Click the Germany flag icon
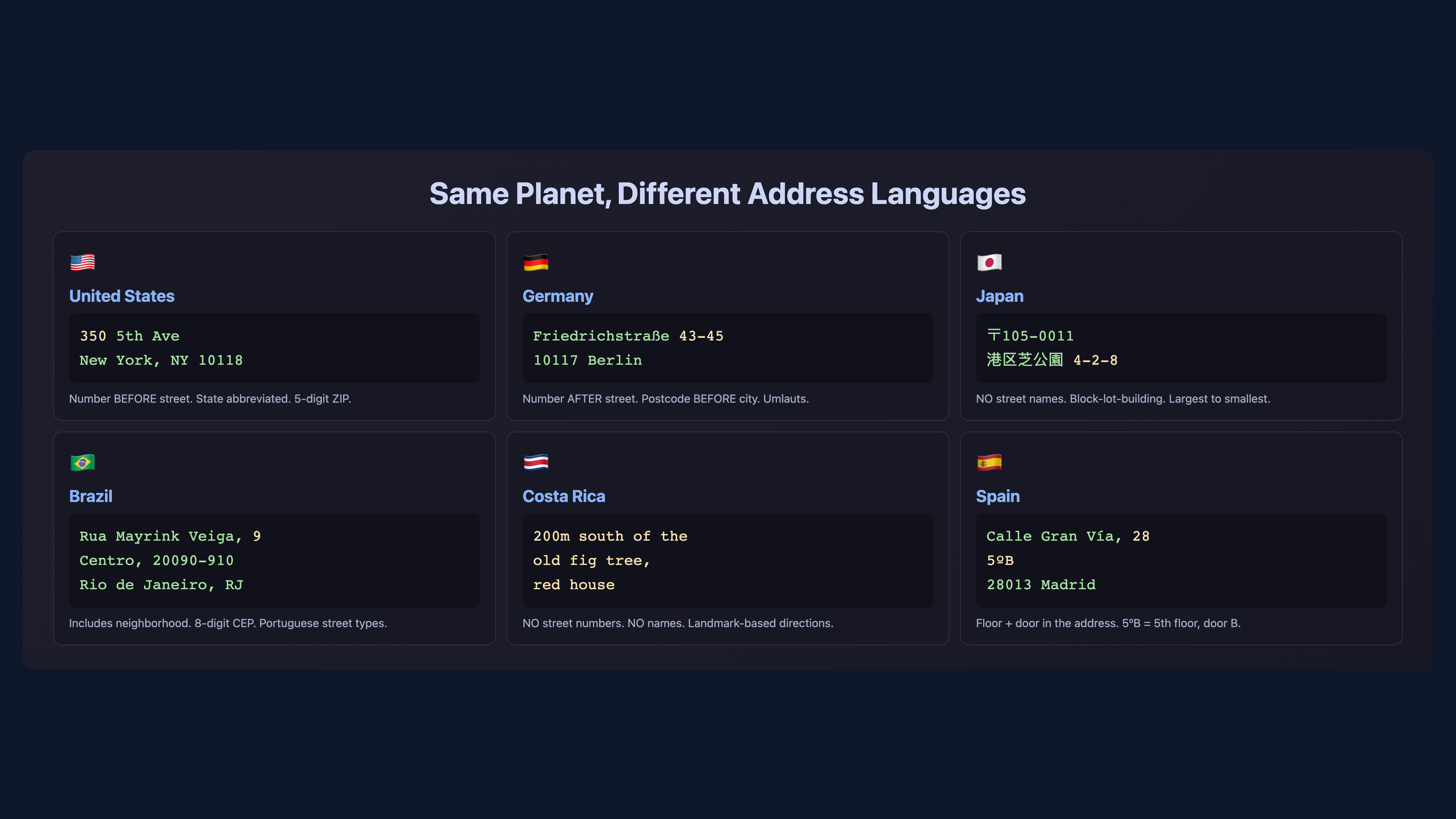The image size is (1456, 819). pyautogui.click(x=536, y=263)
